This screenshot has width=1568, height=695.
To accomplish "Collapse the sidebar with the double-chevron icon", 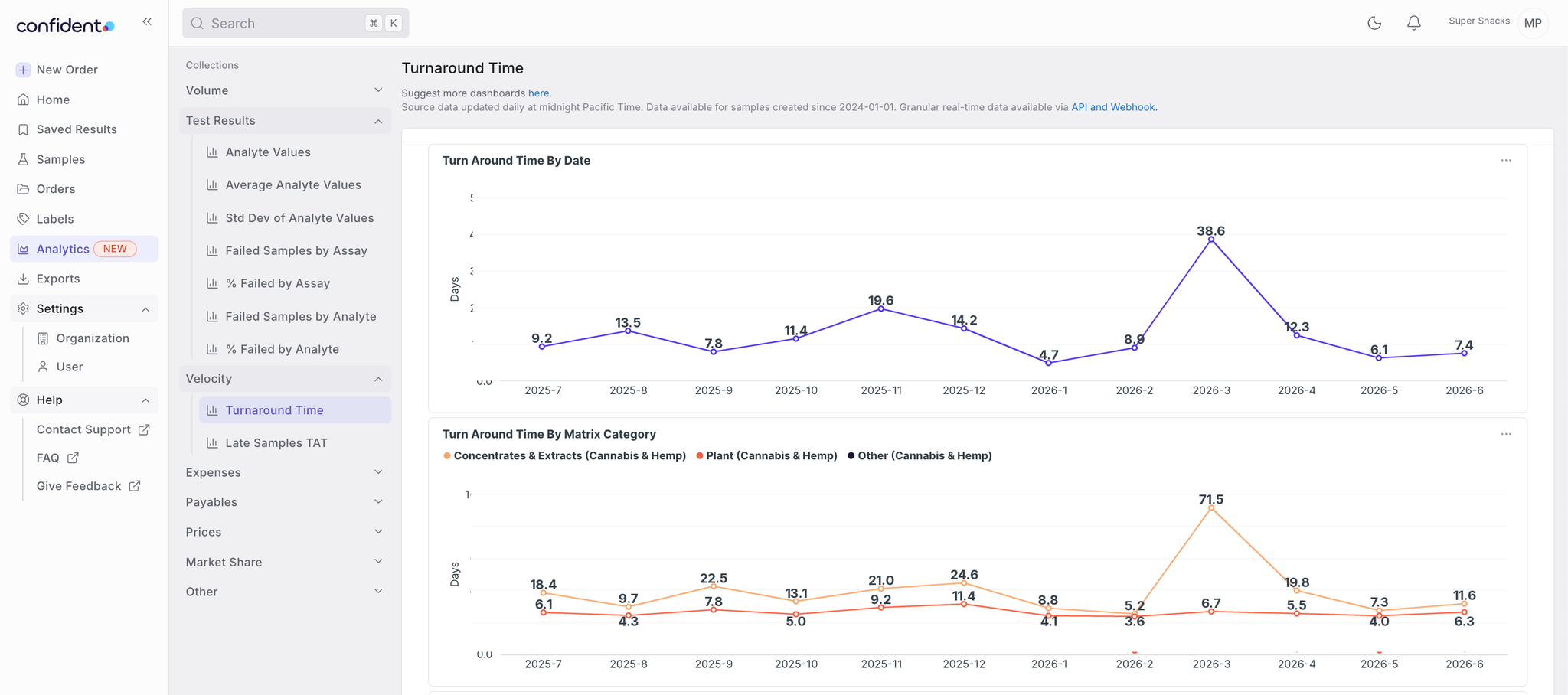I will (x=147, y=22).
